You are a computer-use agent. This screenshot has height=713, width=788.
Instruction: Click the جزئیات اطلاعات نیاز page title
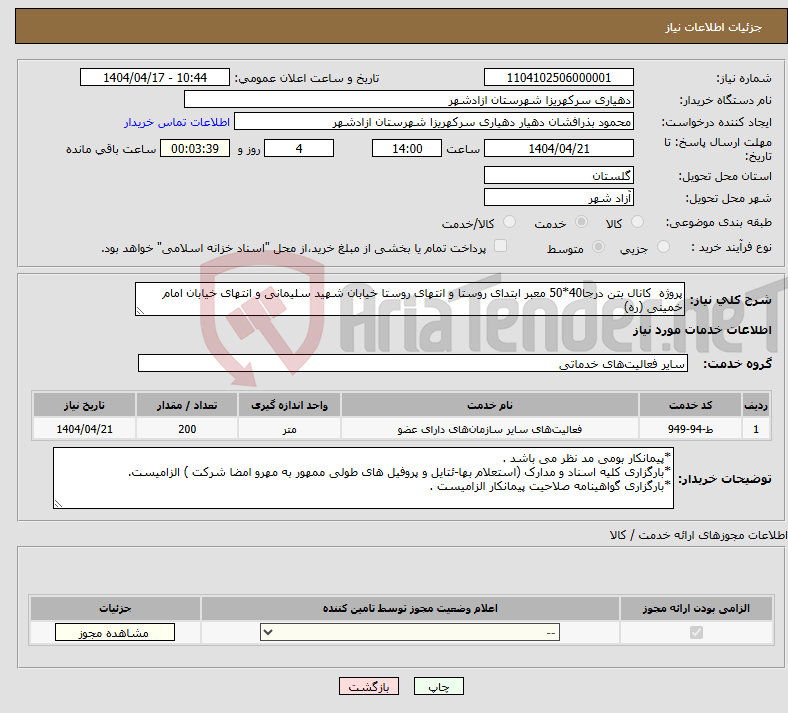click(714, 27)
